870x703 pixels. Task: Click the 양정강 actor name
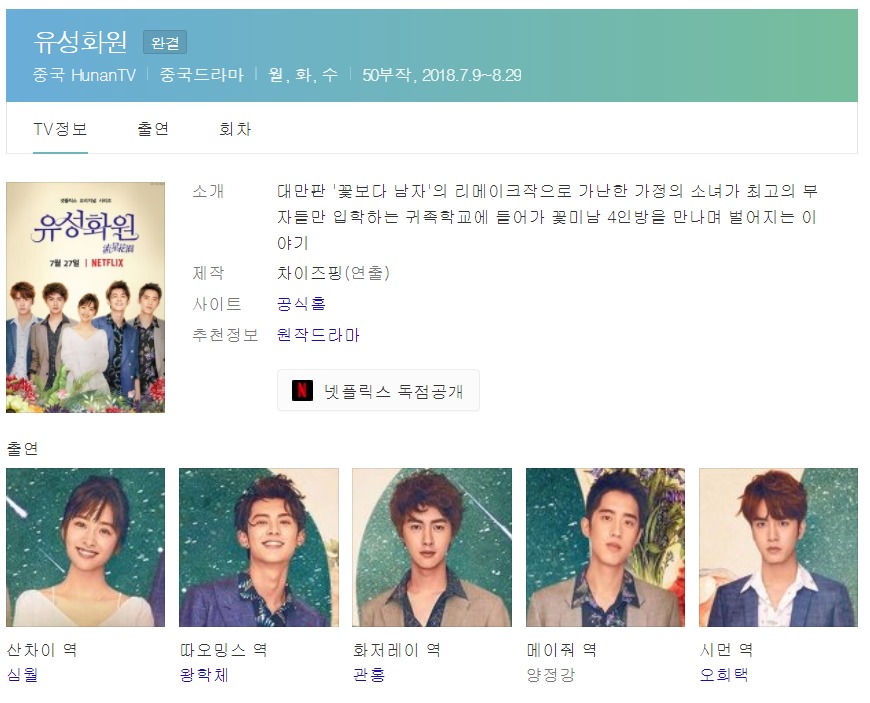[551, 675]
